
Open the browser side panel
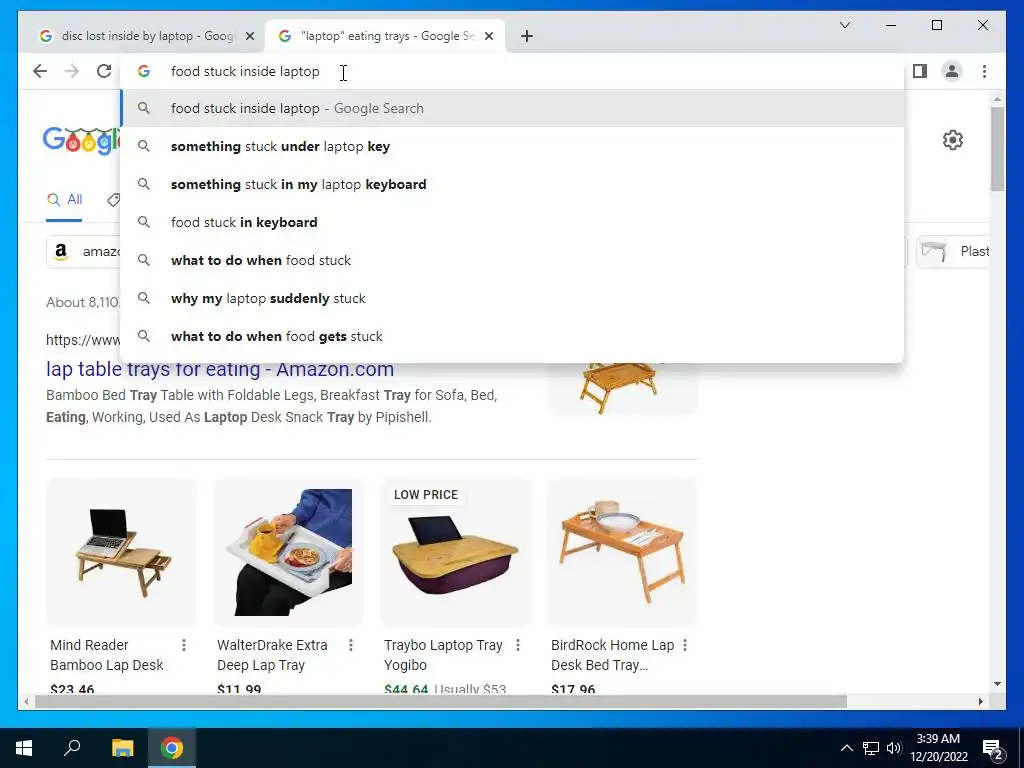pyautogui.click(x=920, y=71)
